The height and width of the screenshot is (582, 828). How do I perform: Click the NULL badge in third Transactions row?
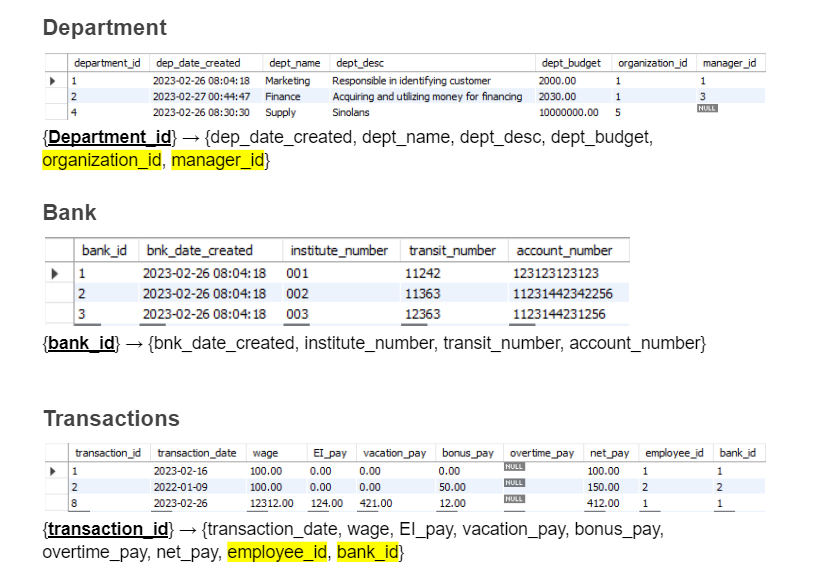point(514,497)
